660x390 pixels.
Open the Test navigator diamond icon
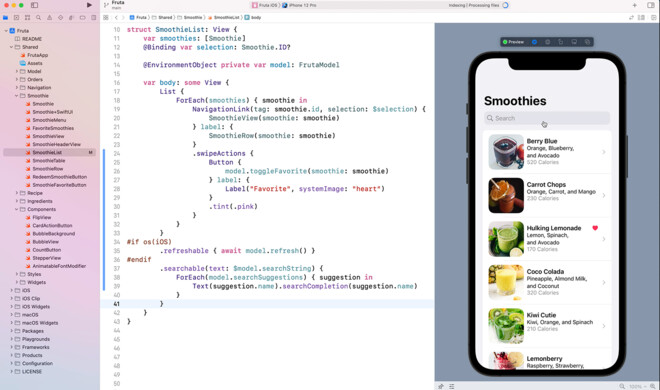pyautogui.click(x=61, y=18)
